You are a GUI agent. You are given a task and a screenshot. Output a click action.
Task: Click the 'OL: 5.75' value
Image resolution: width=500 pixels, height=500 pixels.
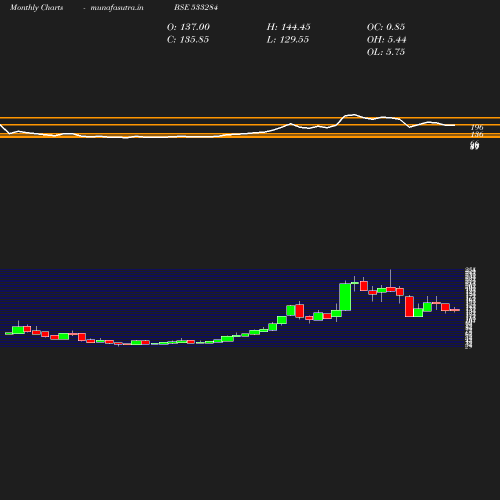pos(386,52)
